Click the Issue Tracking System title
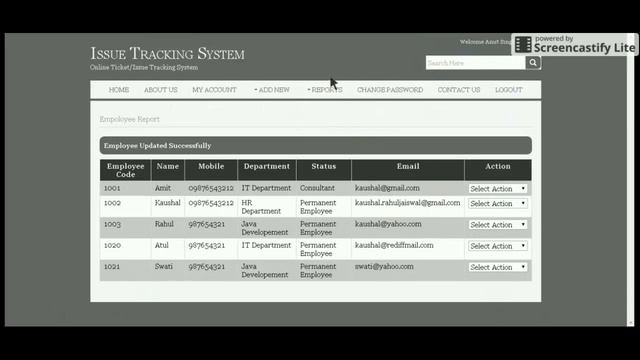Screen dimensions: 640x360 (x=167, y=53)
